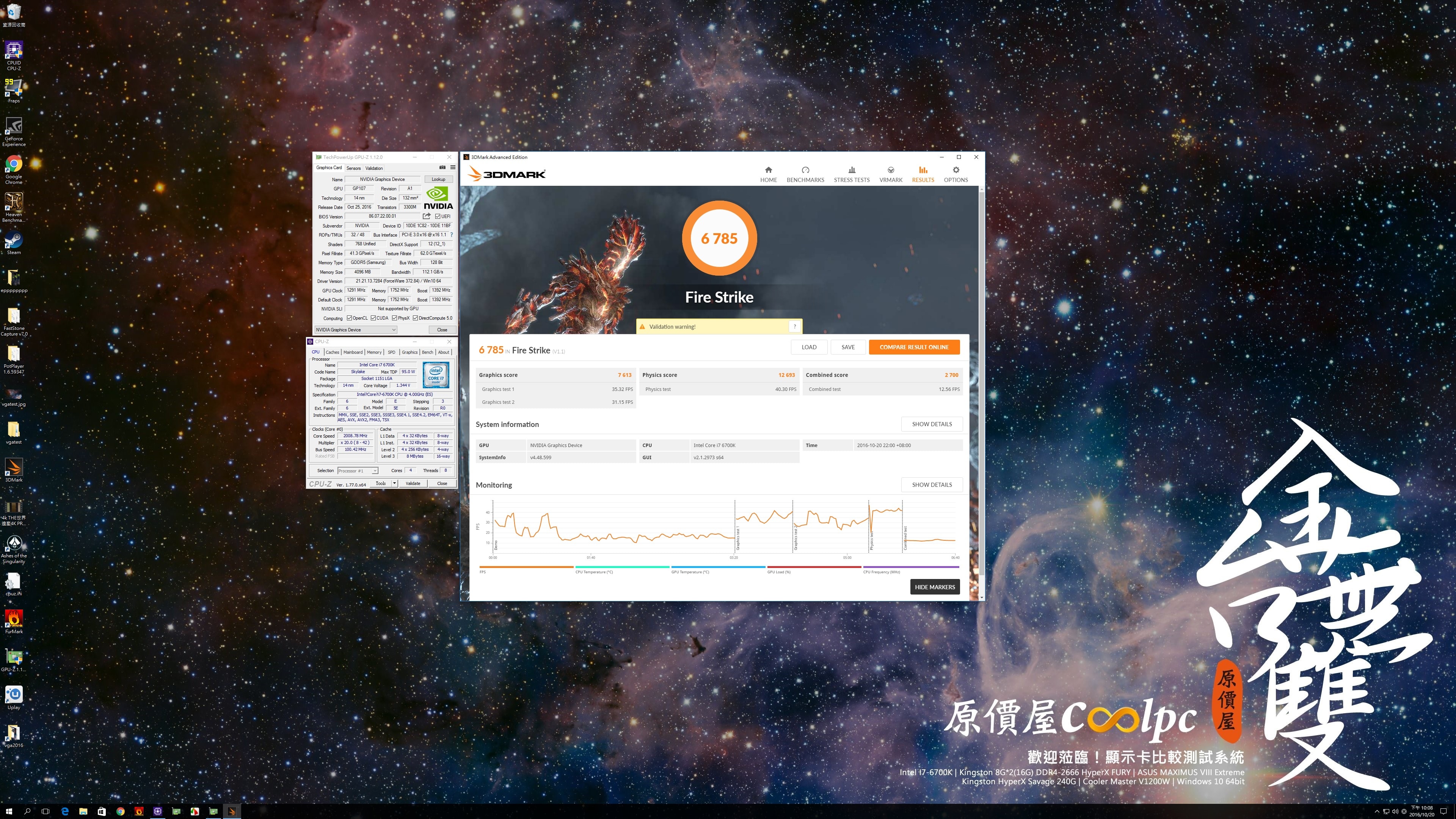Open the Windows Start menu
This screenshot has height=819, width=1456.
[x=9, y=811]
